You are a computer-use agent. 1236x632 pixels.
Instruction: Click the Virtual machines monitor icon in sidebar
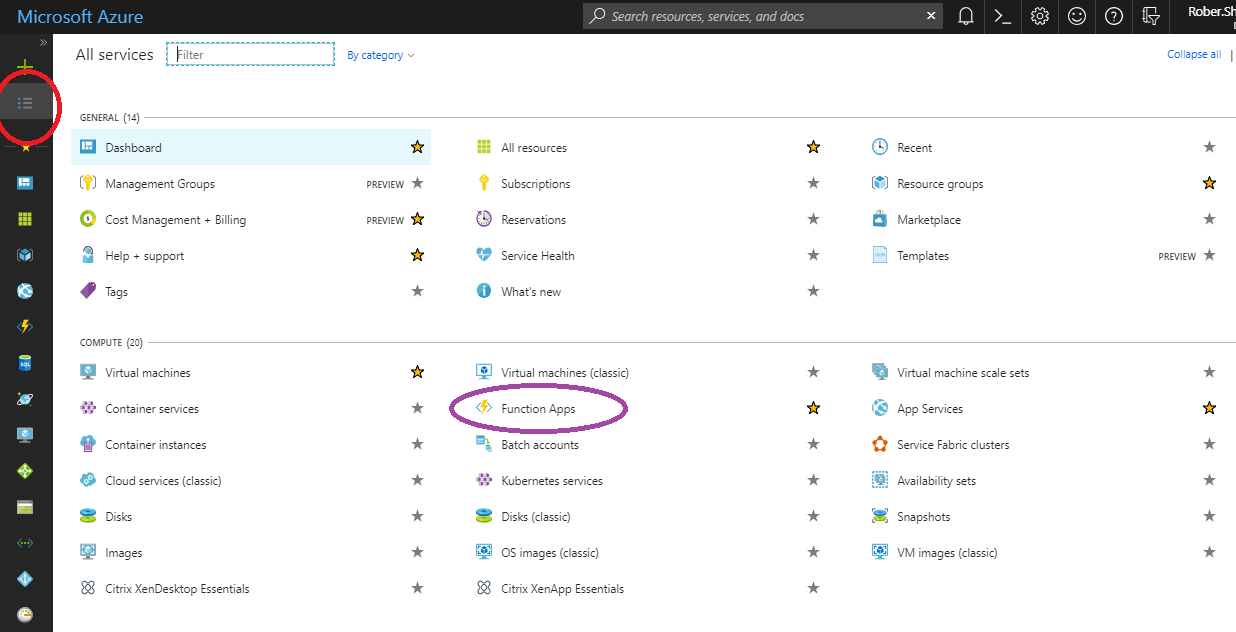(x=26, y=435)
